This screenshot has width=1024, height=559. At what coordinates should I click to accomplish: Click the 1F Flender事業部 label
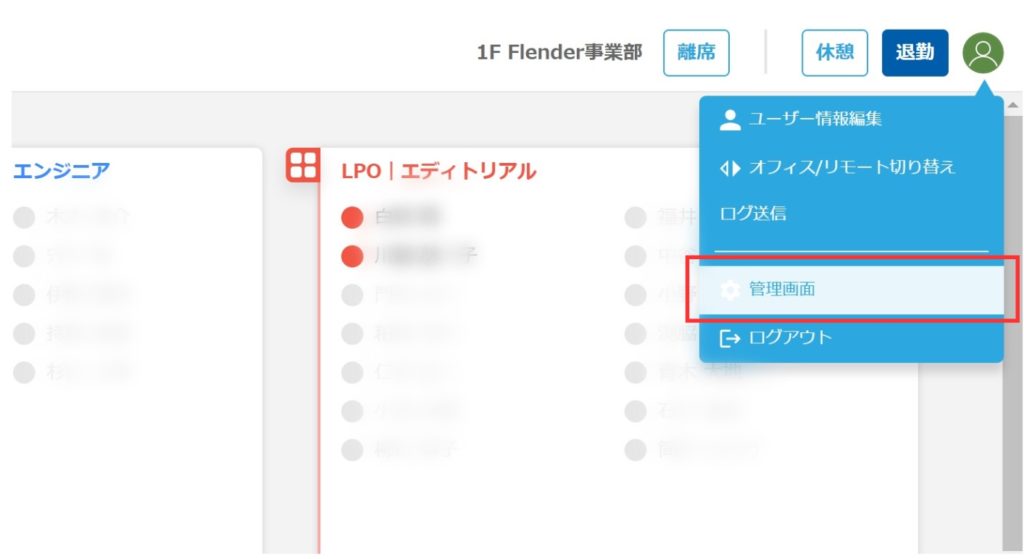(559, 53)
